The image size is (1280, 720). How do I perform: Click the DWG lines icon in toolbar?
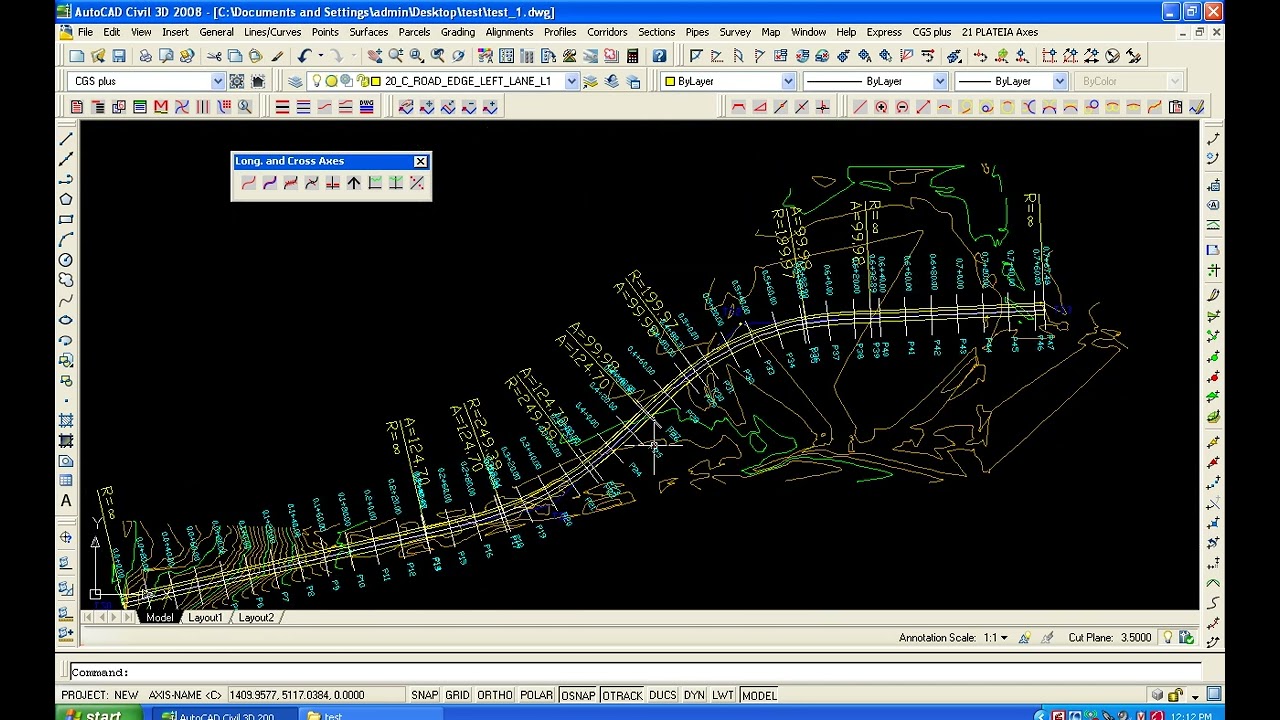[x=366, y=107]
